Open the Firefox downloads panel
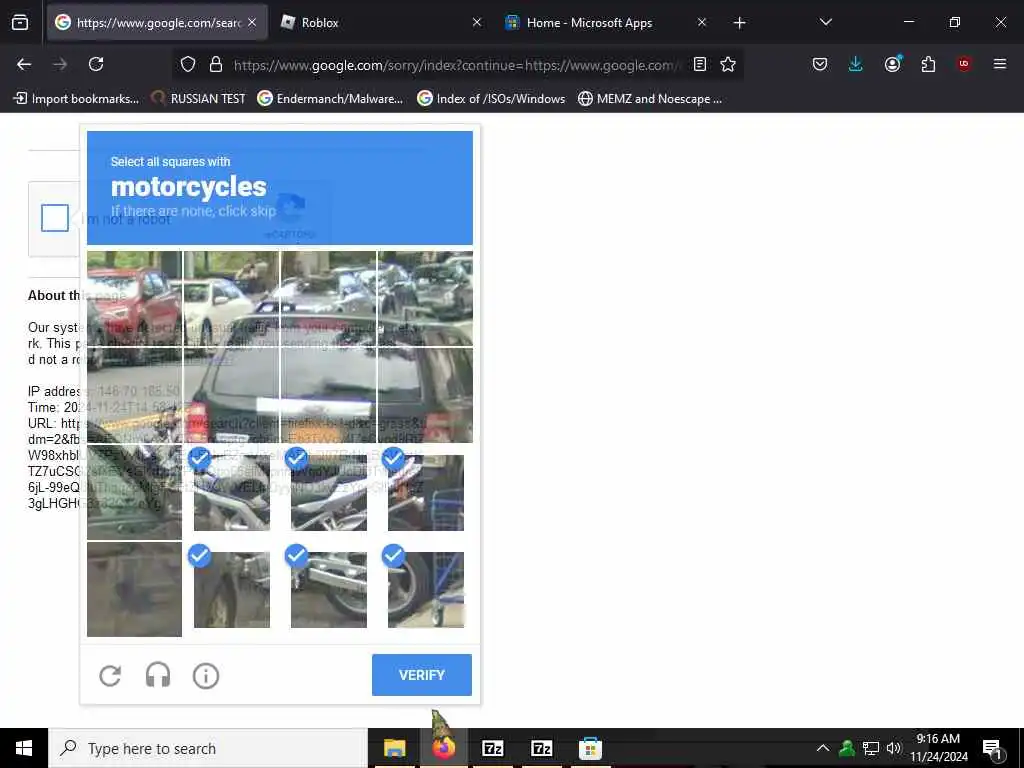The width and height of the screenshot is (1024, 768). click(856, 64)
